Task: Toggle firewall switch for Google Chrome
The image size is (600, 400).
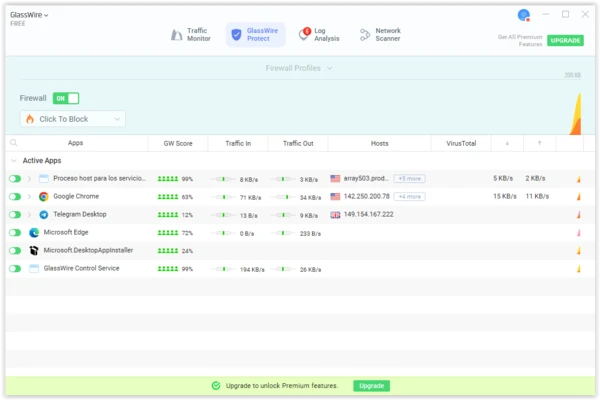Action: [15, 197]
